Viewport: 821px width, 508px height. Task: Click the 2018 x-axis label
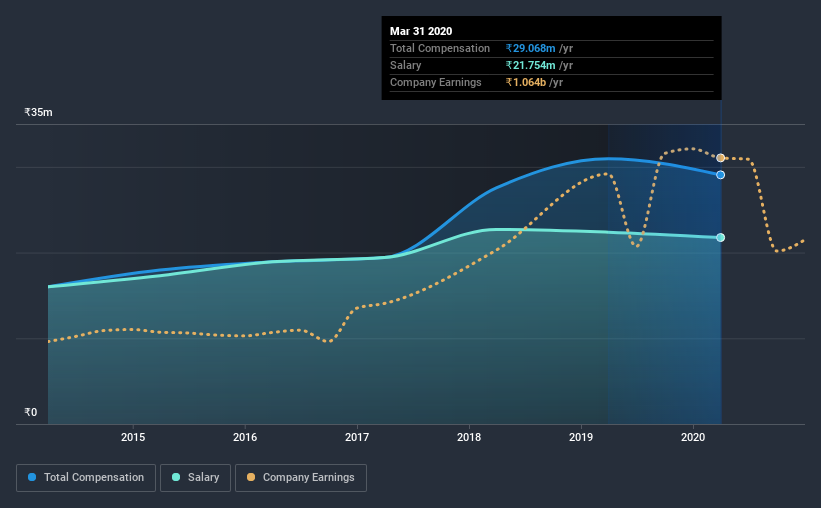tap(469, 437)
